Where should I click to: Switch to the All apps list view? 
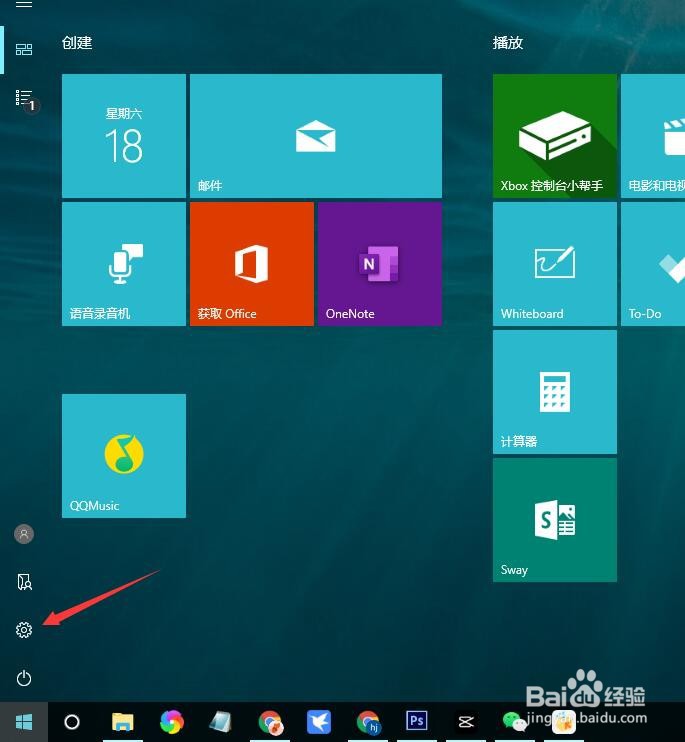(x=25, y=99)
